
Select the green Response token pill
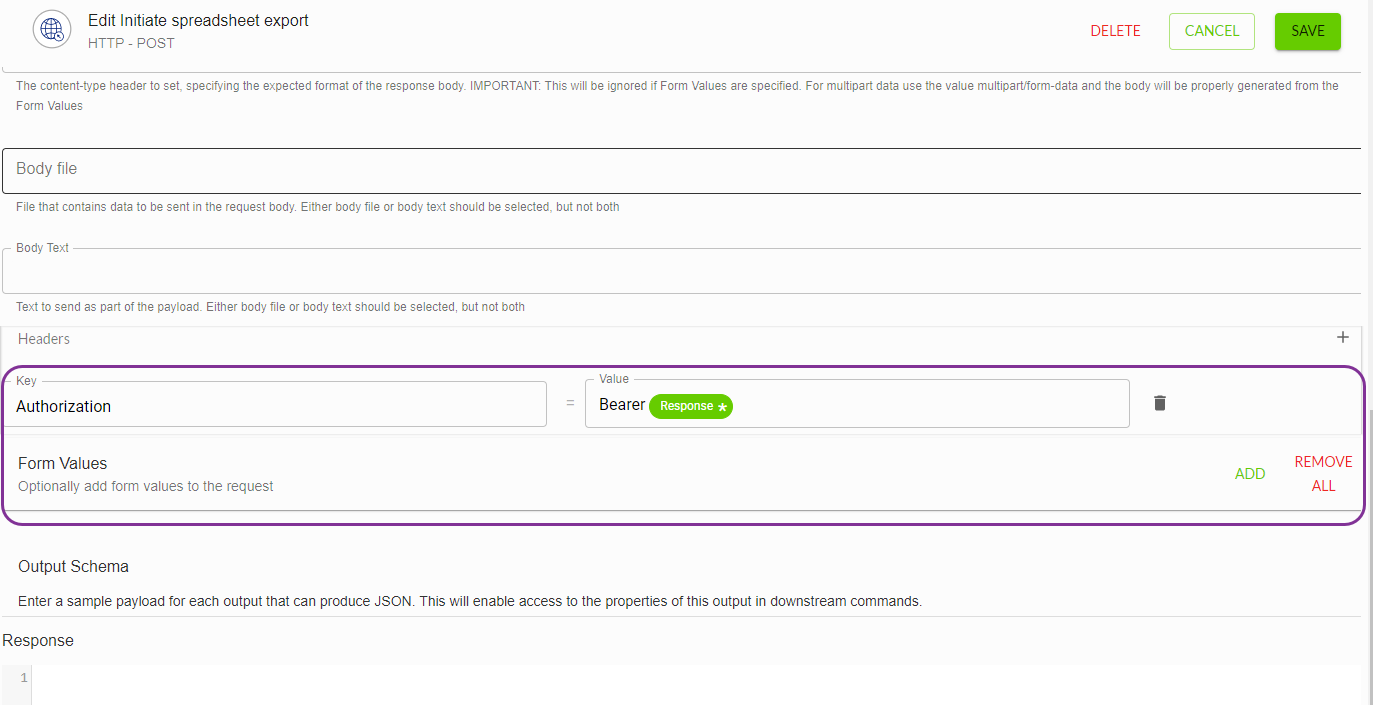pyautogui.click(x=690, y=406)
